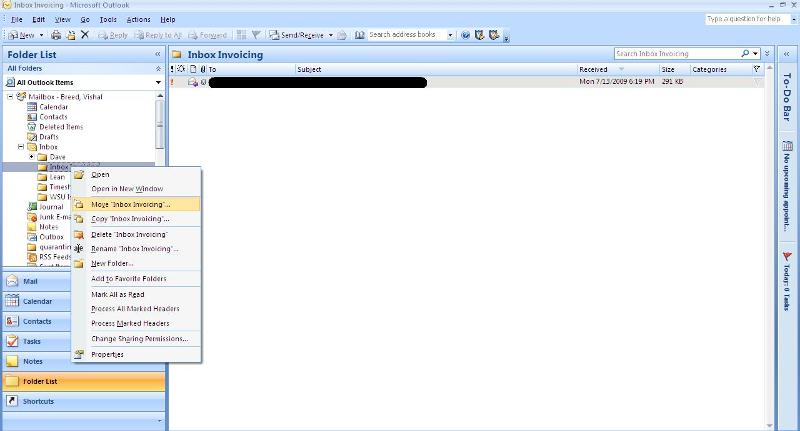Select the Contacts folder in tree
The height and width of the screenshot is (431, 800).
[54, 117]
